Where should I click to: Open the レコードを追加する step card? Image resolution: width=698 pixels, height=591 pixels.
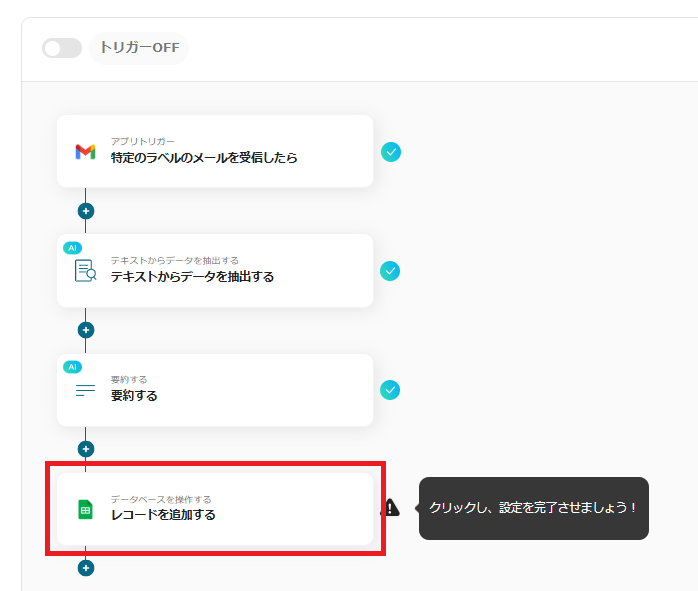point(215,509)
